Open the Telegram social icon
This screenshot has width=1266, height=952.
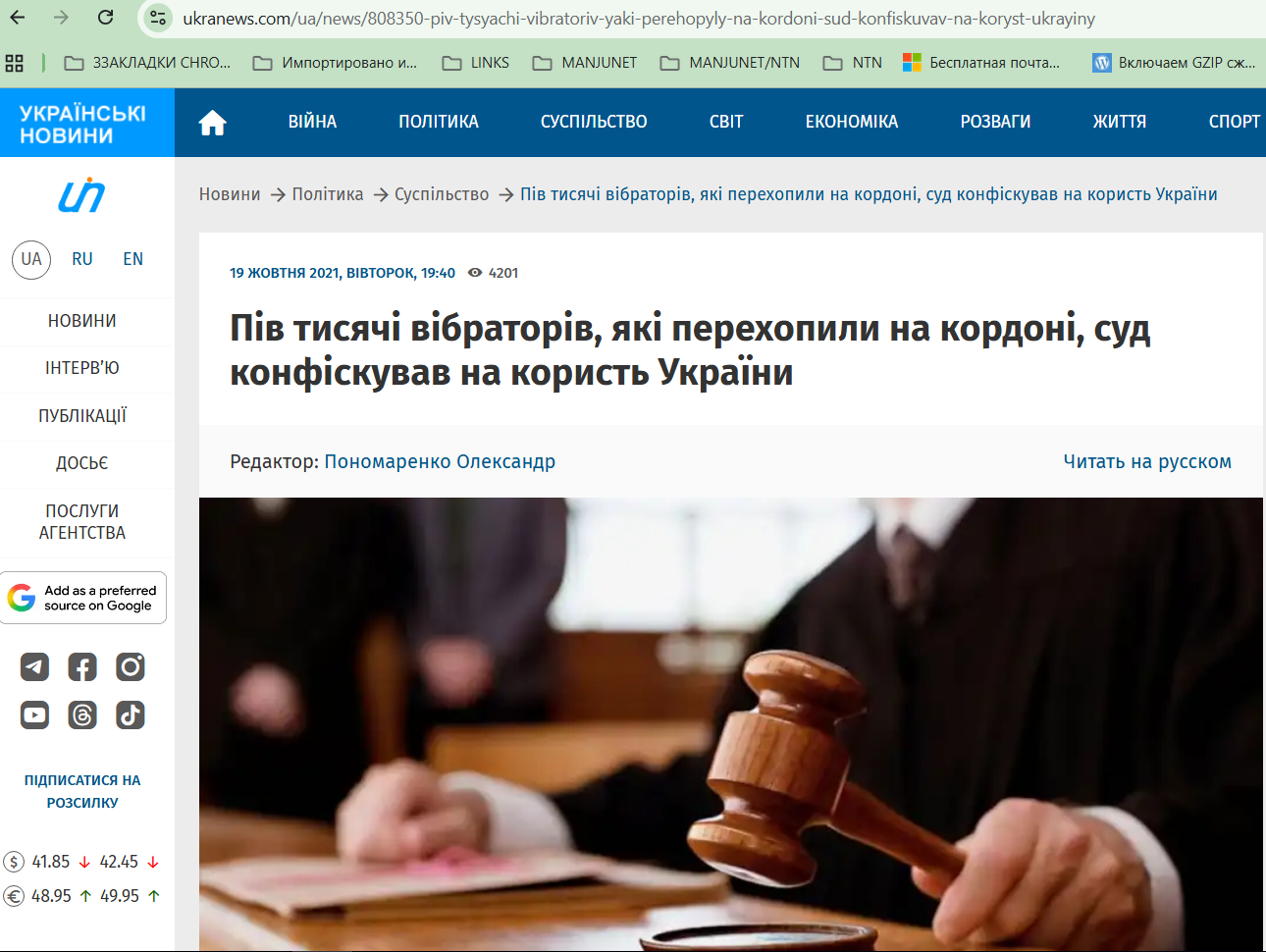[x=34, y=667]
